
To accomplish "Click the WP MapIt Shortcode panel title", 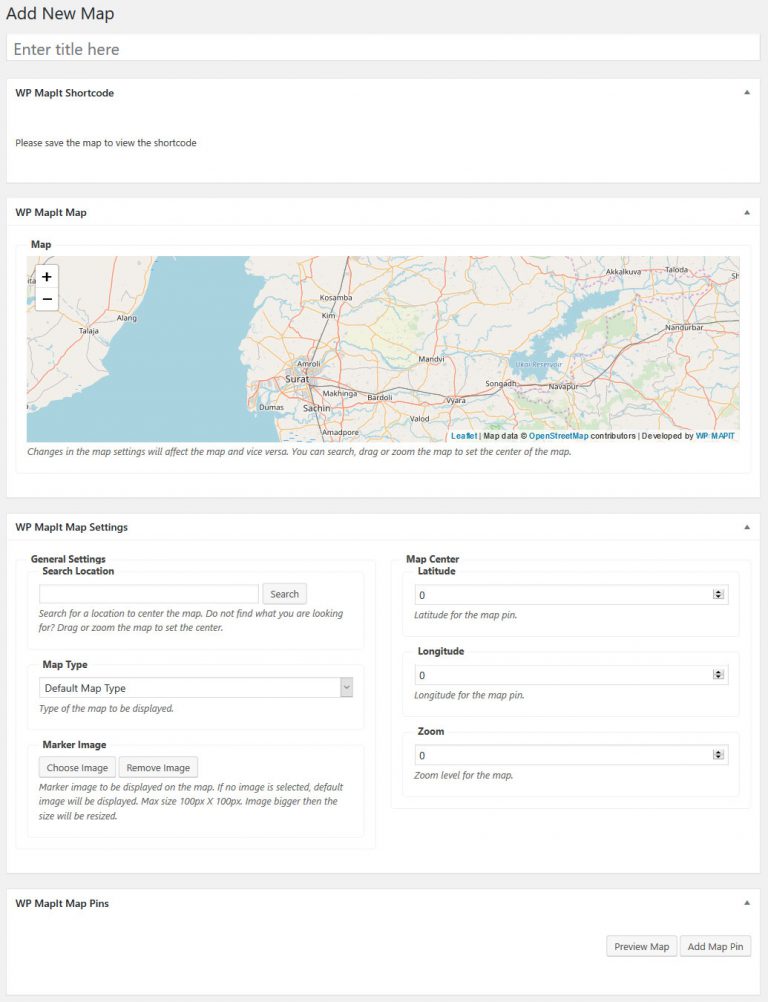I will tap(65, 93).
